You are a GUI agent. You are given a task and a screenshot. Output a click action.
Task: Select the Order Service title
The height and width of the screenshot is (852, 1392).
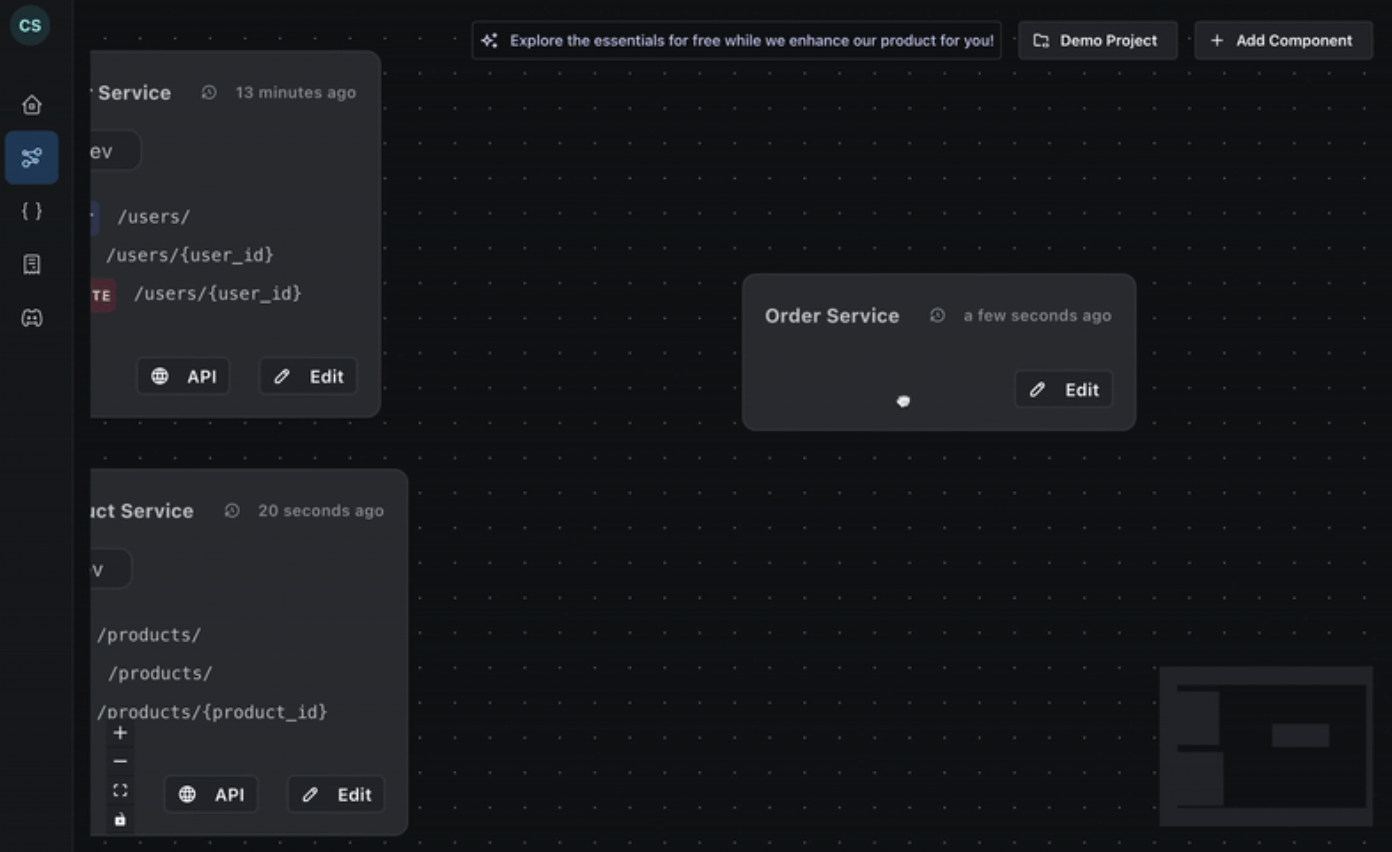pos(832,316)
